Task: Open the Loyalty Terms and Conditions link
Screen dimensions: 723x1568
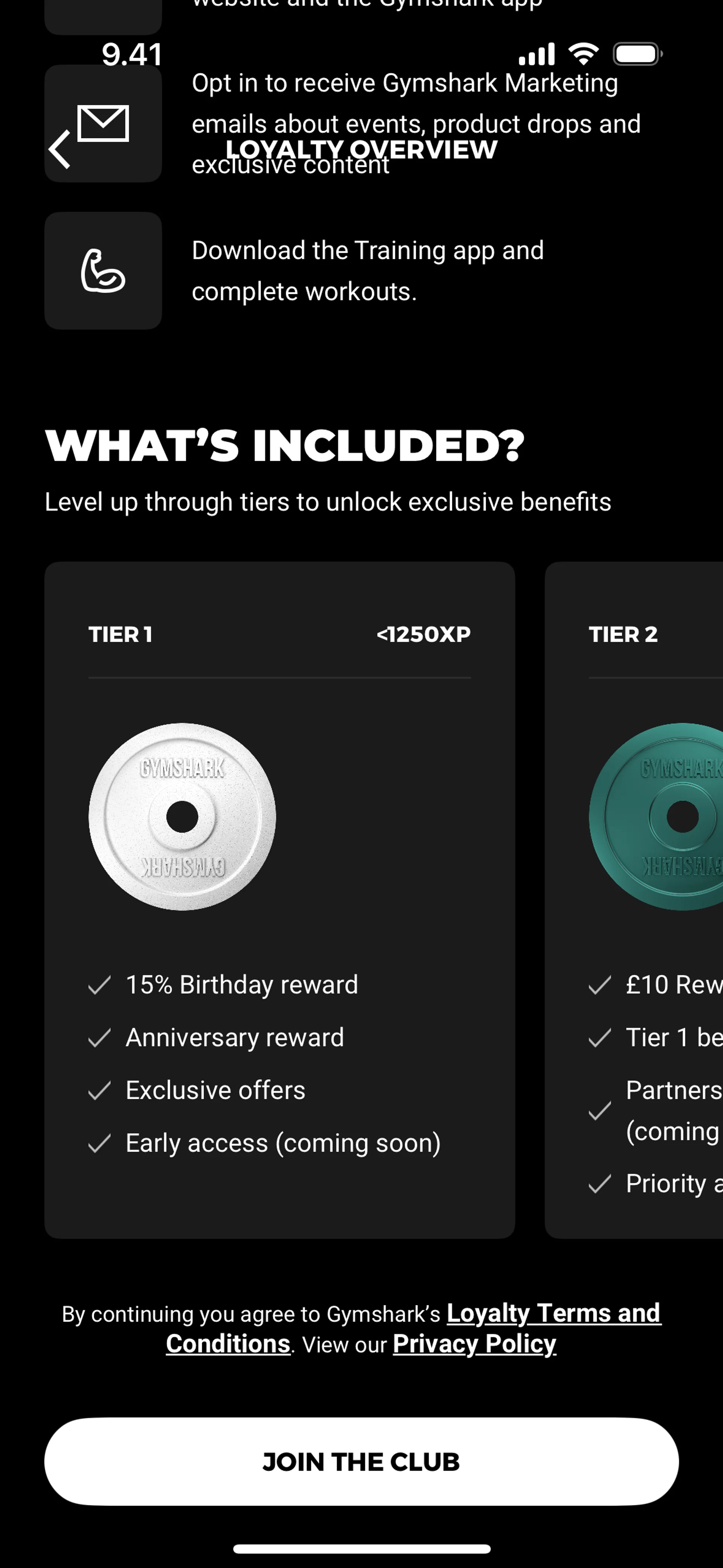Action: 552,1313
